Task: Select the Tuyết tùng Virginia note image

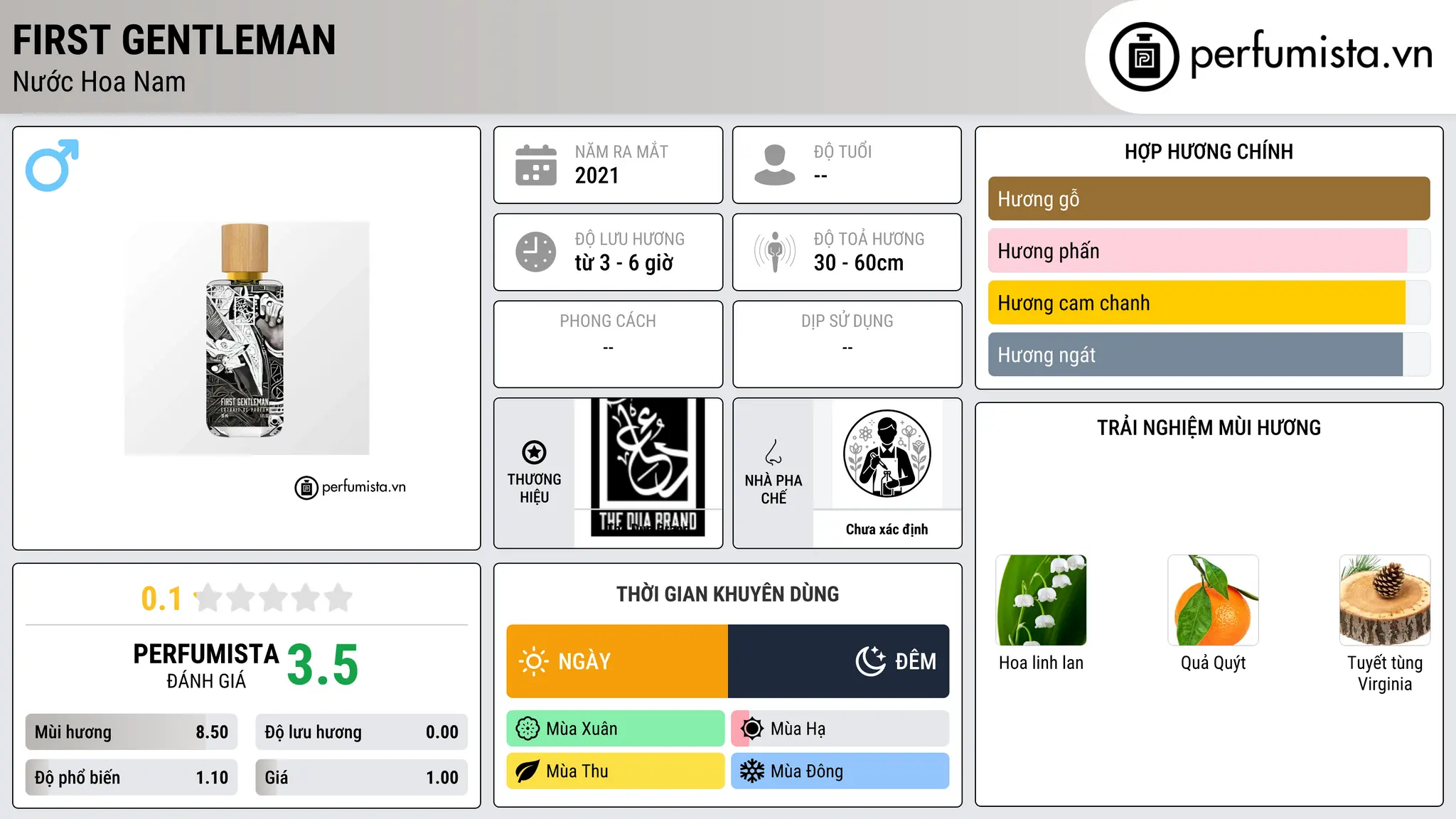Action: coord(1385,600)
